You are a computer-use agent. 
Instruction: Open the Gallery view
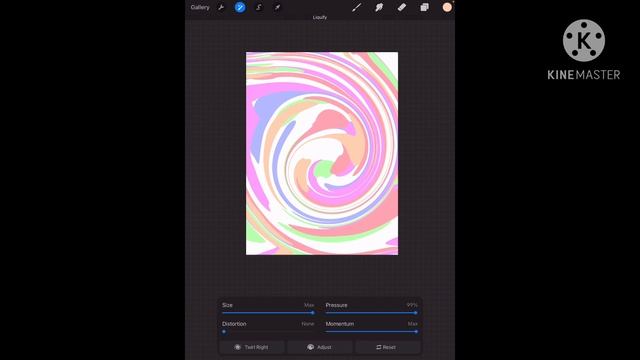pyautogui.click(x=200, y=7)
